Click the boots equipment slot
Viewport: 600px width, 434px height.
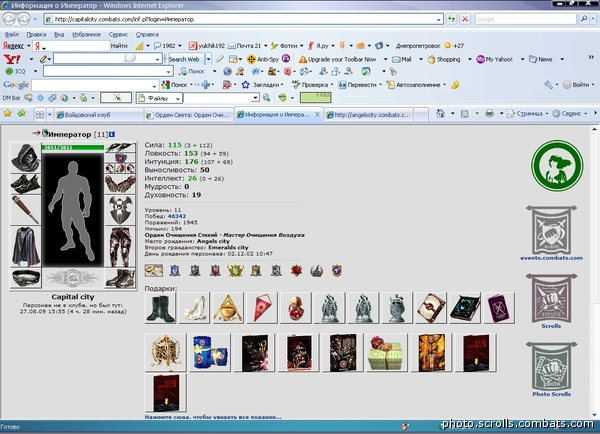point(120,278)
